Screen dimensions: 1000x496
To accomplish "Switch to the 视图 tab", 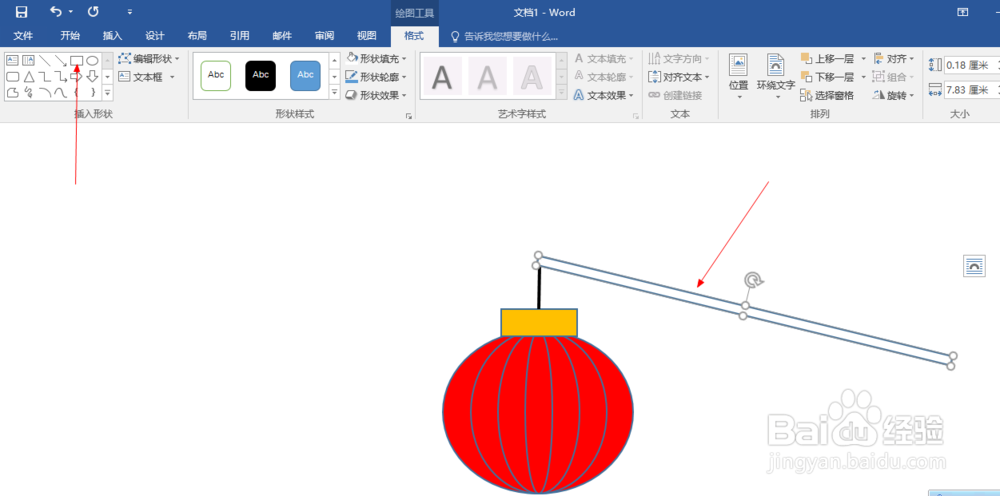I will 367,36.
